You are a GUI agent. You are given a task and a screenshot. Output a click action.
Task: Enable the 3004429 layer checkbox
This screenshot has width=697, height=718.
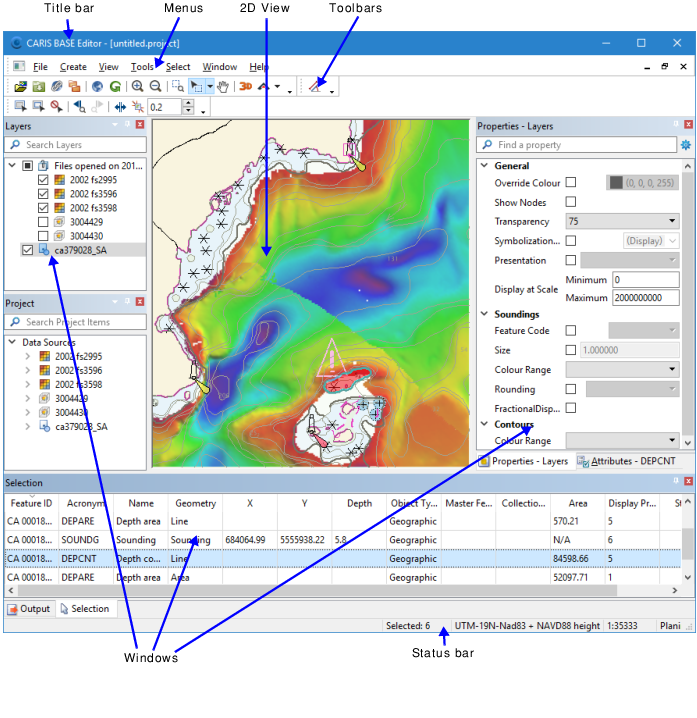click(43, 222)
